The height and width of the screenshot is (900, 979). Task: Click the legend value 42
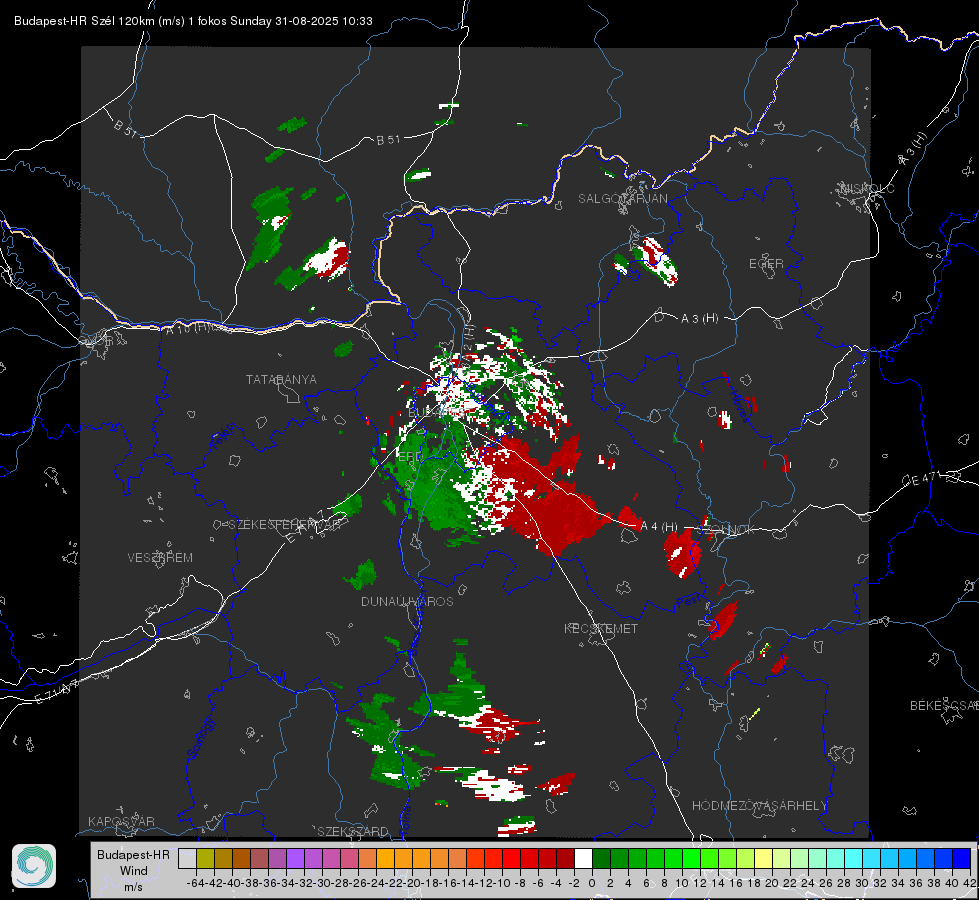click(x=969, y=883)
